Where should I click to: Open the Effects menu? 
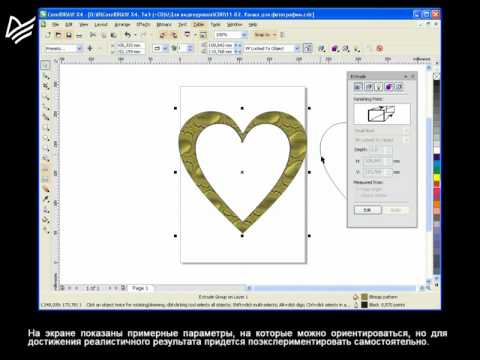(143, 25)
